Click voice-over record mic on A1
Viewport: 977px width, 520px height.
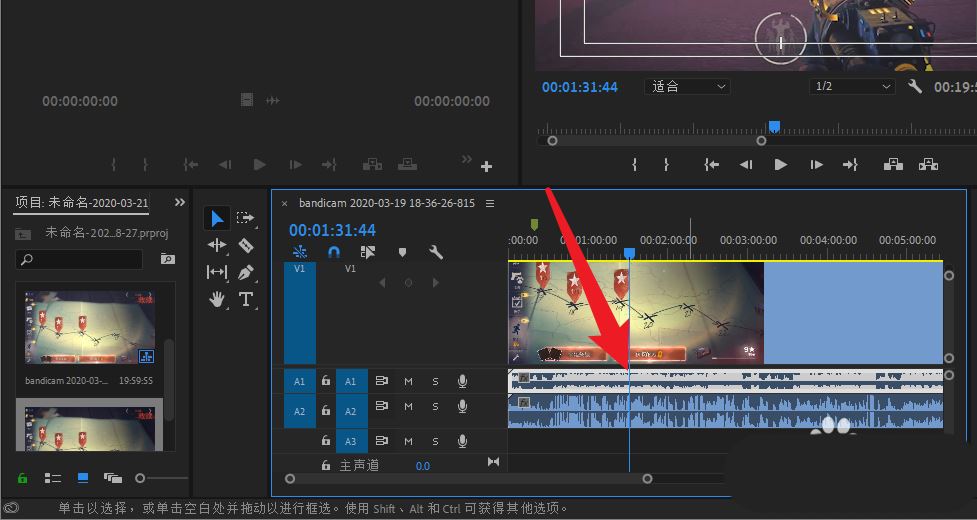click(462, 381)
